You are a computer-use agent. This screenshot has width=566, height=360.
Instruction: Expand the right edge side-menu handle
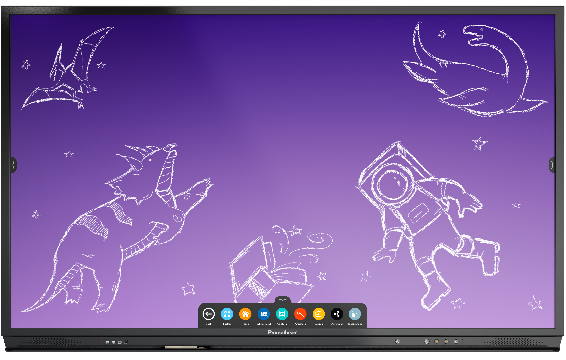pyautogui.click(x=552, y=165)
